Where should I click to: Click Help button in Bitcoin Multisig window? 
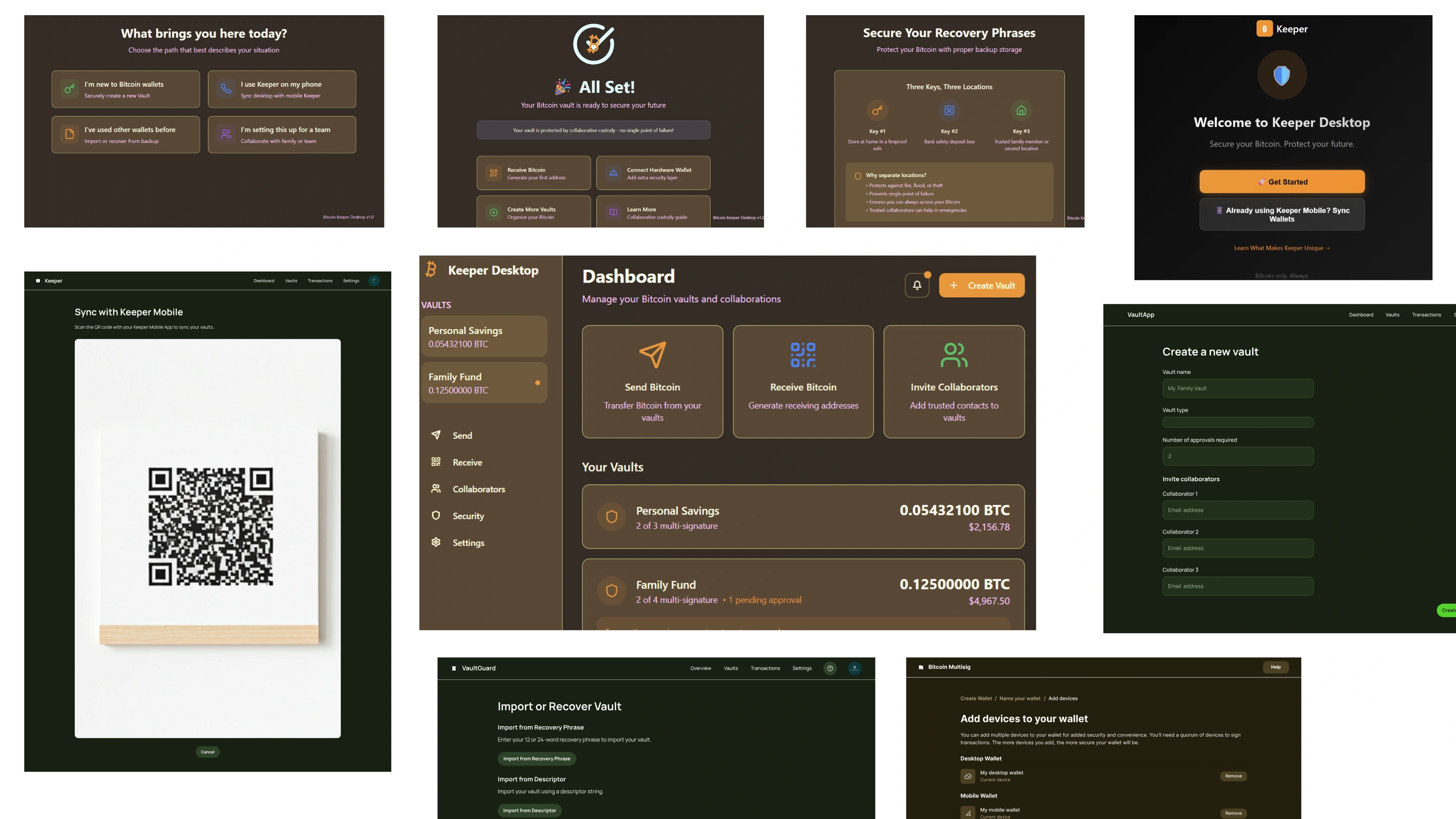[x=1276, y=667]
